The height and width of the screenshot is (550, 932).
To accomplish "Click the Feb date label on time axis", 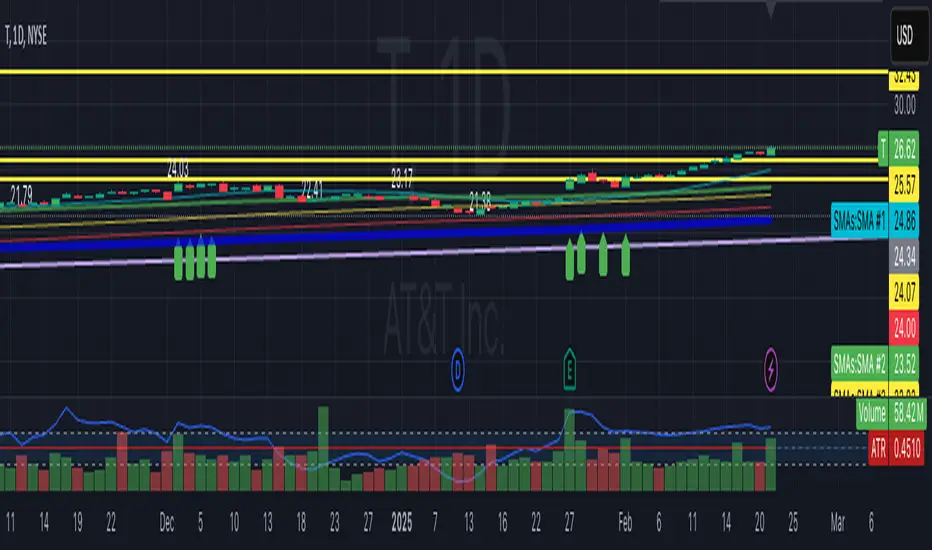I will pos(625,523).
